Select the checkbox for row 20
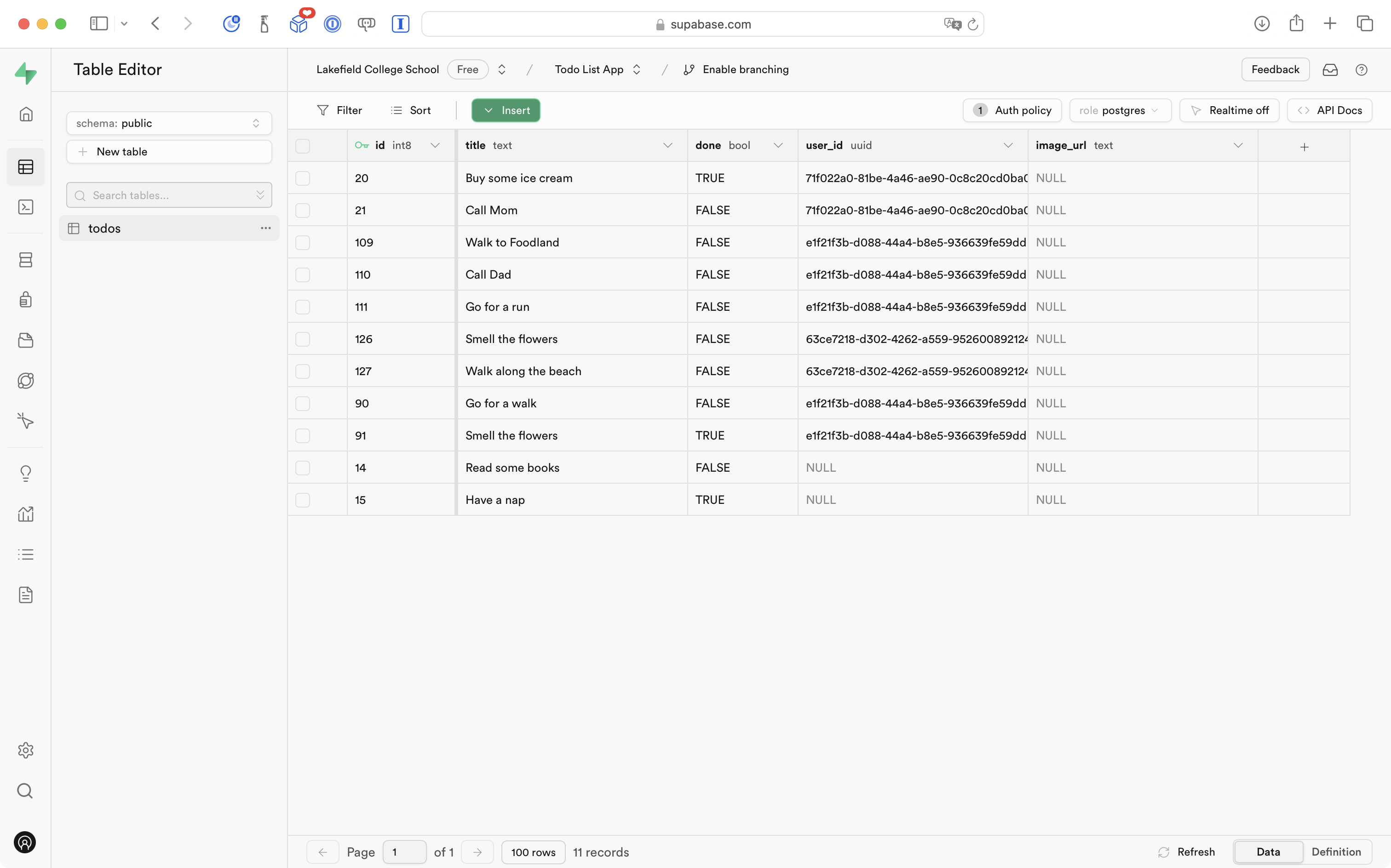The height and width of the screenshot is (868, 1391). (x=303, y=178)
